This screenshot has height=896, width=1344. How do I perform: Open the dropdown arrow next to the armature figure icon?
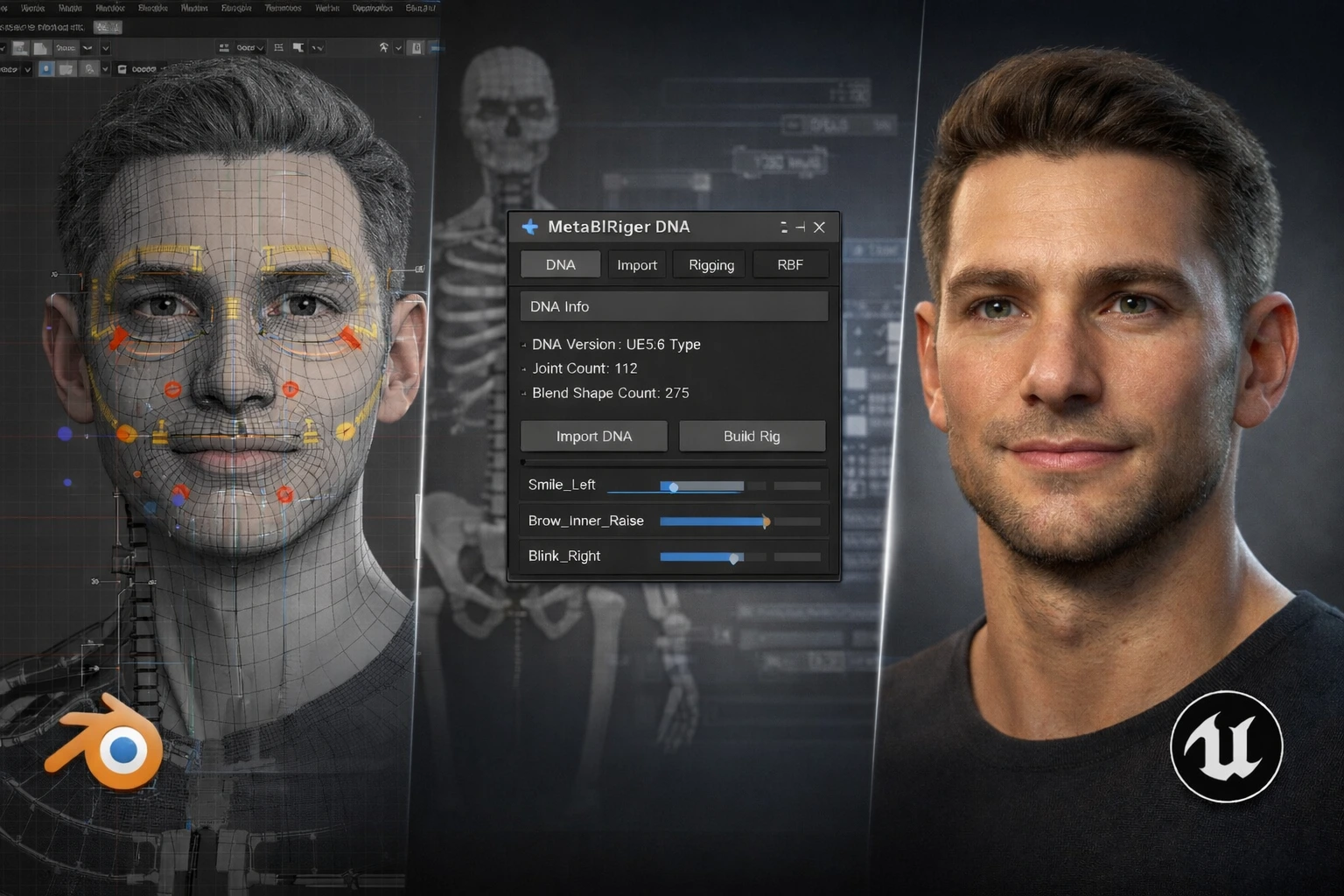tap(398, 47)
